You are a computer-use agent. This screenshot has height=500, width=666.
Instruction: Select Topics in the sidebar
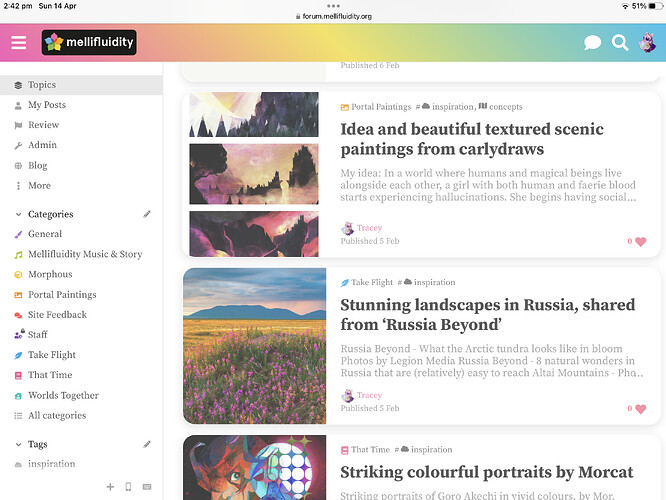[x=81, y=85]
